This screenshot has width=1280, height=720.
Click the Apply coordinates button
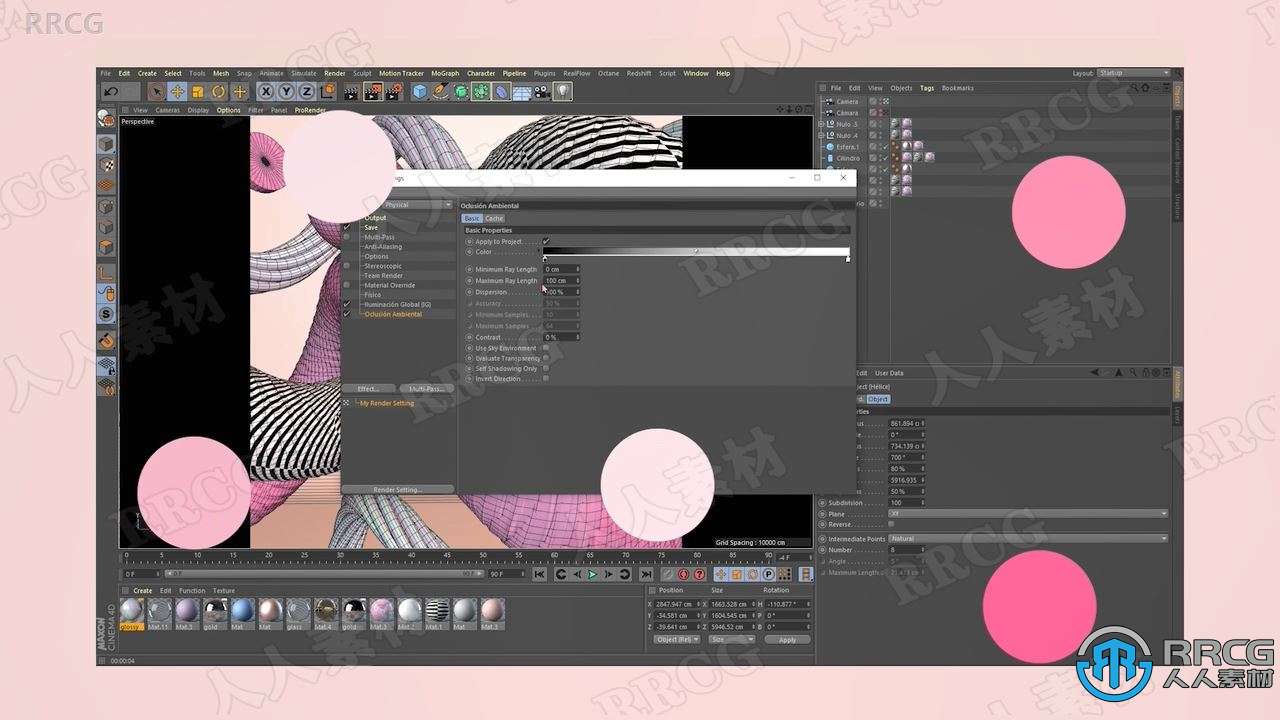point(787,639)
